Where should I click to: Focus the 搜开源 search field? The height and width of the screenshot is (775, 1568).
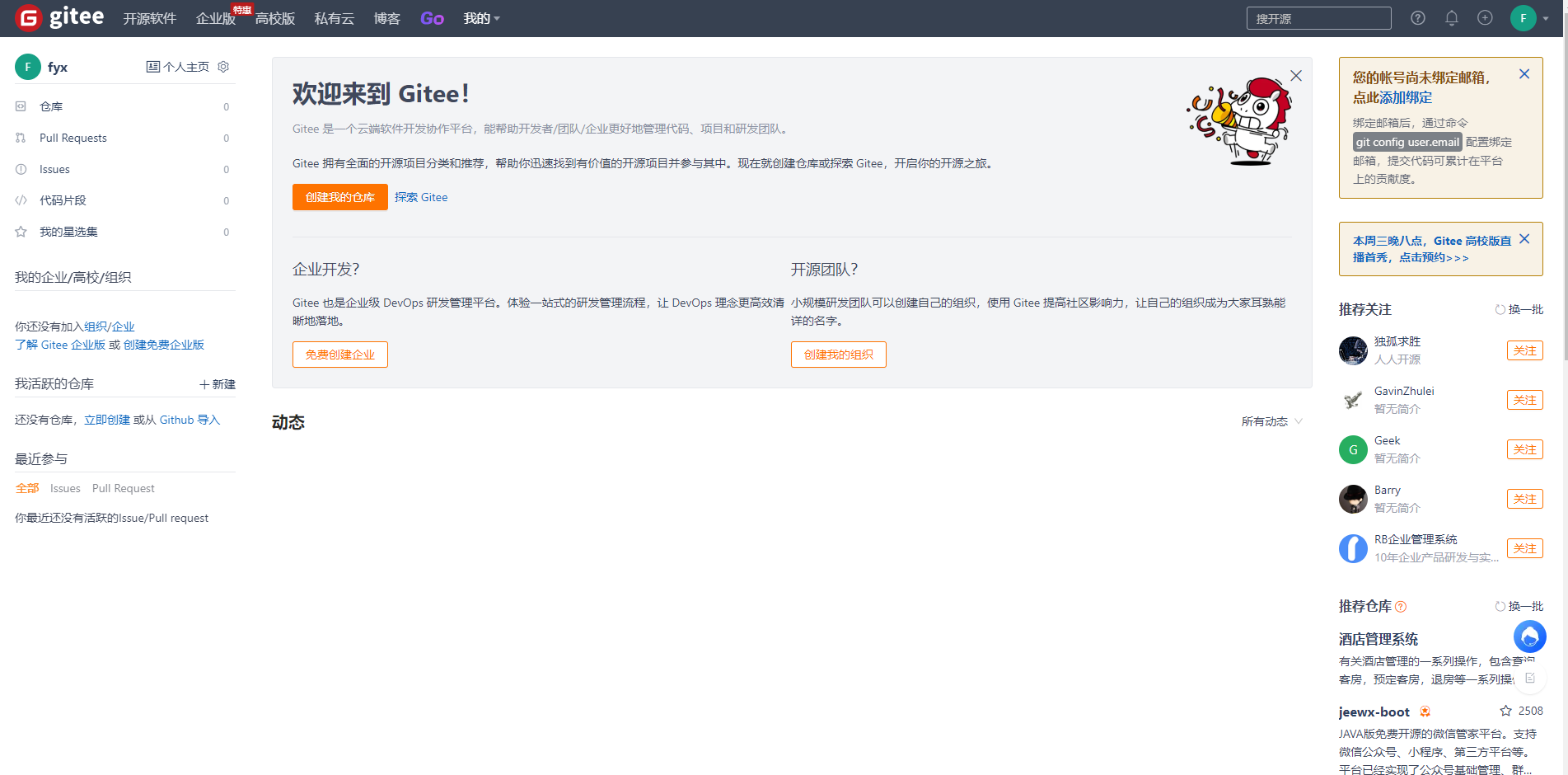1319,18
